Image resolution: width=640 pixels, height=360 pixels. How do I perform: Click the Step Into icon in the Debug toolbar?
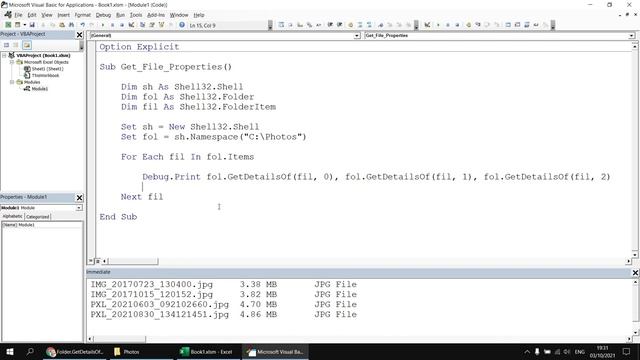pos(478,25)
